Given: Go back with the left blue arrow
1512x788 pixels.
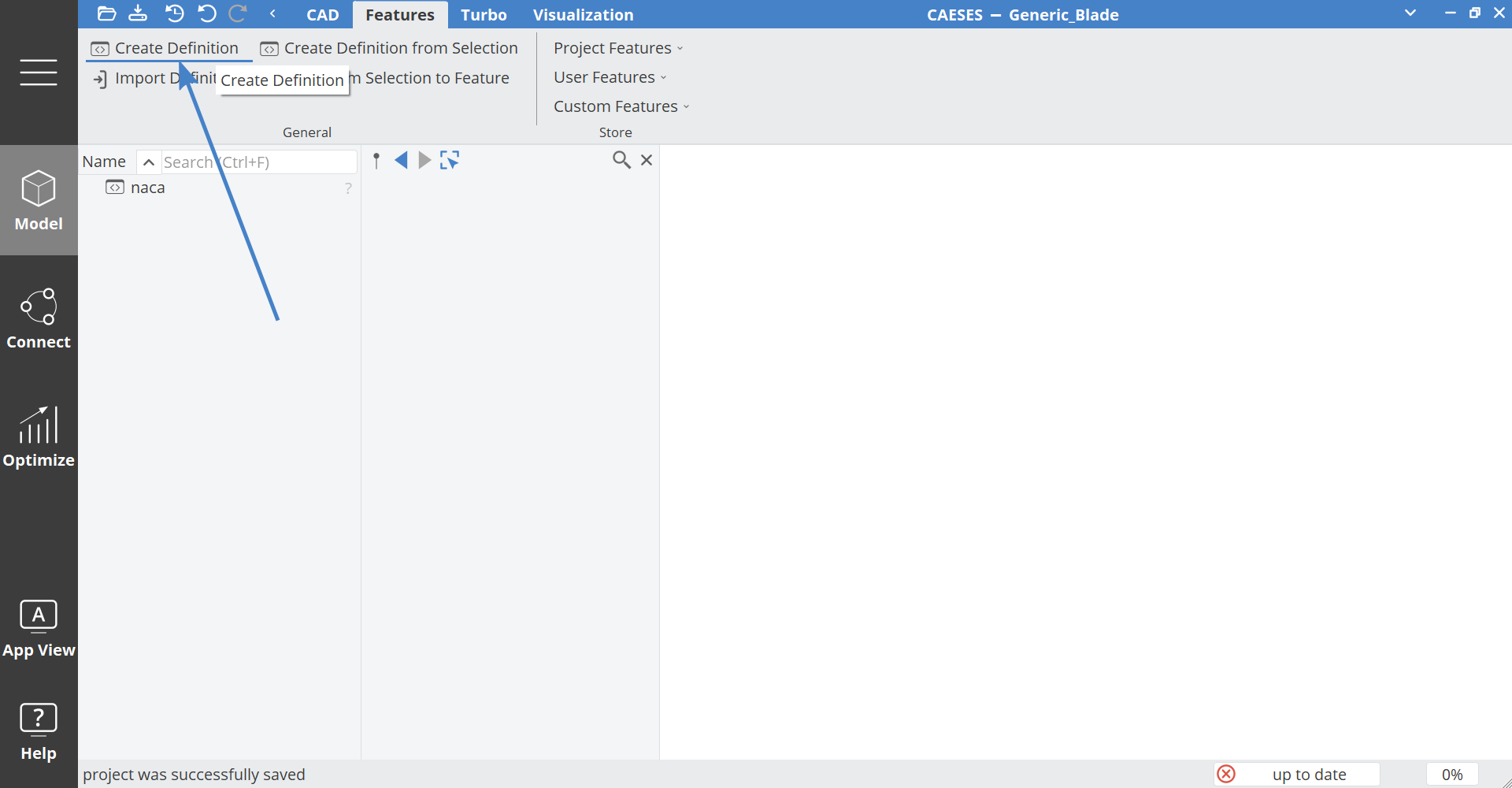Looking at the screenshot, I should [x=401, y=161].
